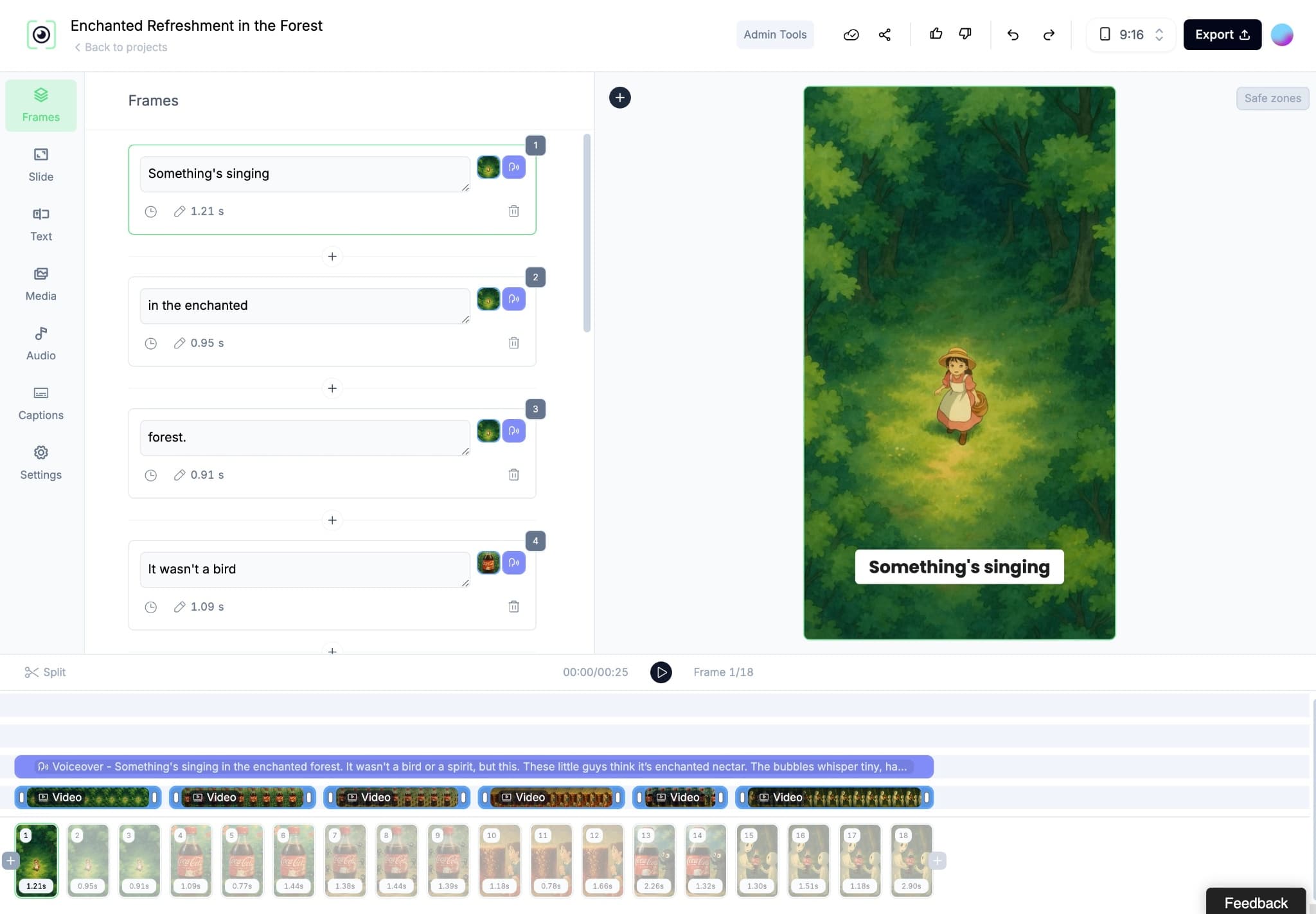Click the undo arrow icon
Screen dimensions: 1316x914
(1013, 35)
